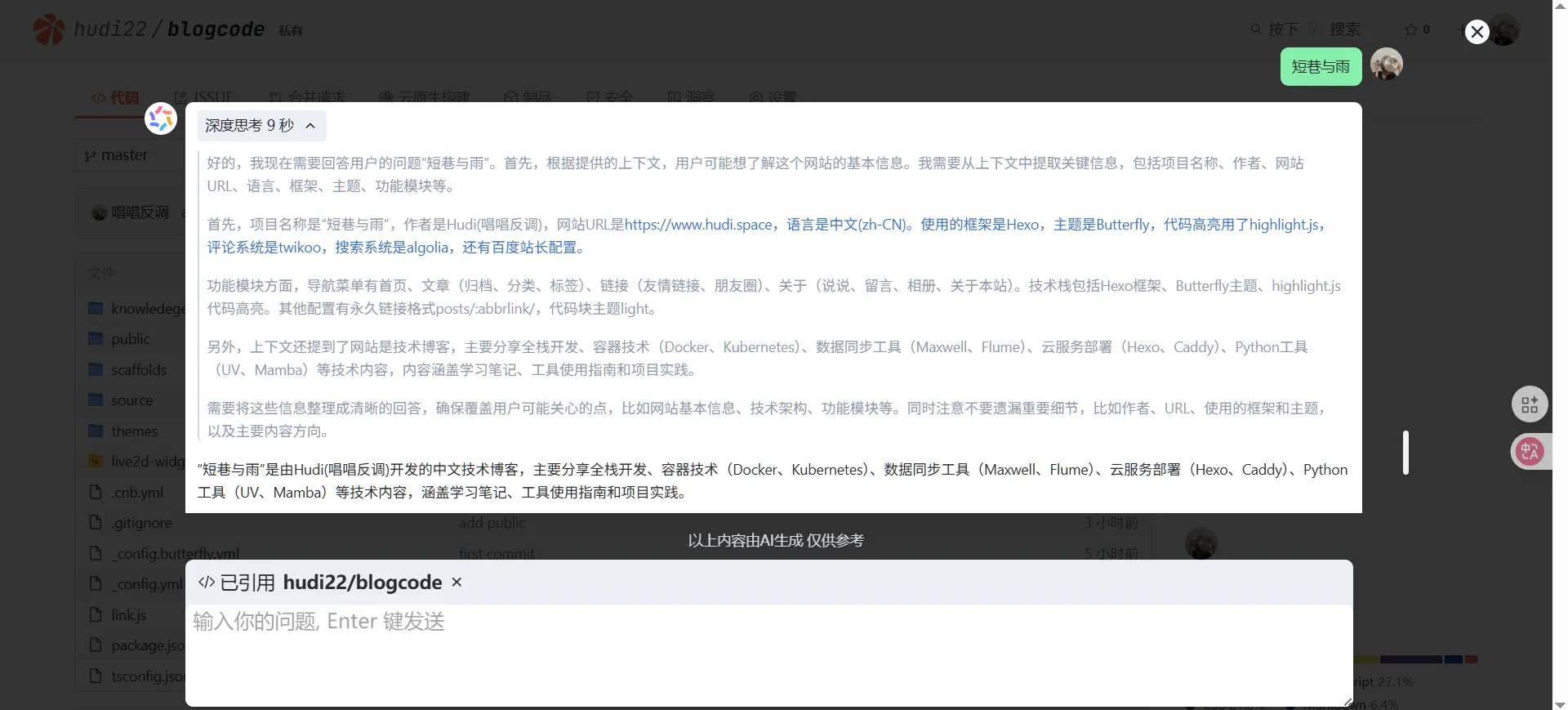
Task: Select the 短巷与雨 question bubble
Action: click(x=1321, y=67)
